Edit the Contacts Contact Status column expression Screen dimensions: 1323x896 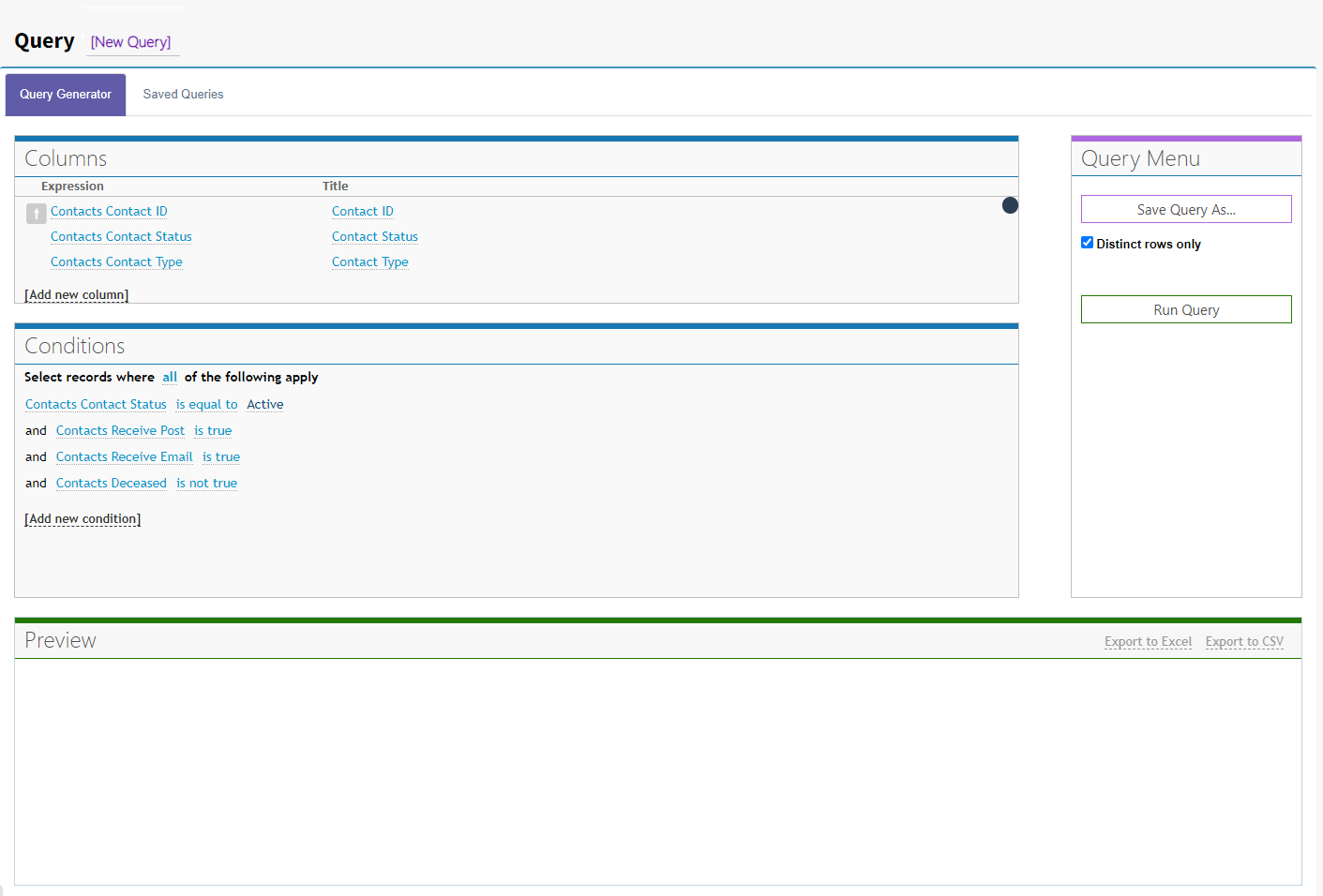click(121, 236)
